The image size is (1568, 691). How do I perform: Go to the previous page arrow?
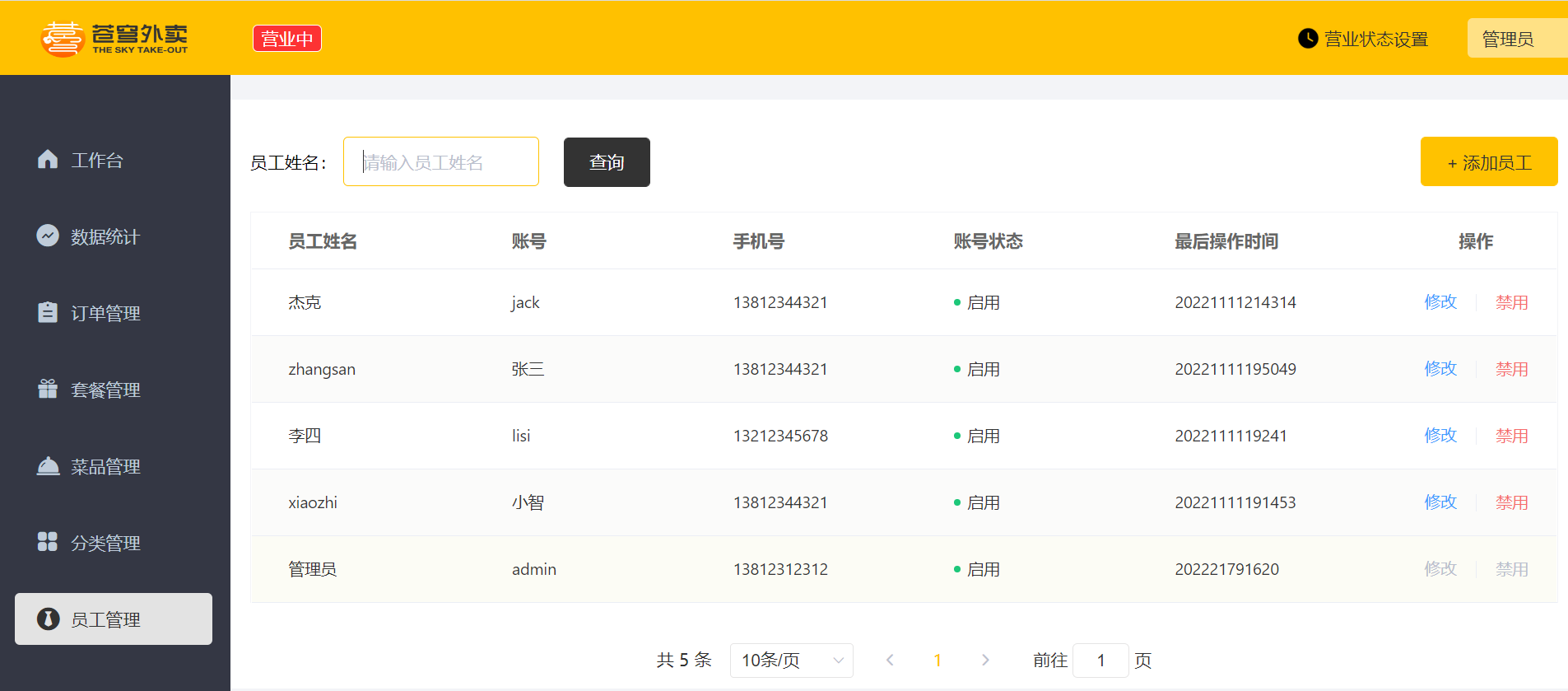click(x=890, y=660)
